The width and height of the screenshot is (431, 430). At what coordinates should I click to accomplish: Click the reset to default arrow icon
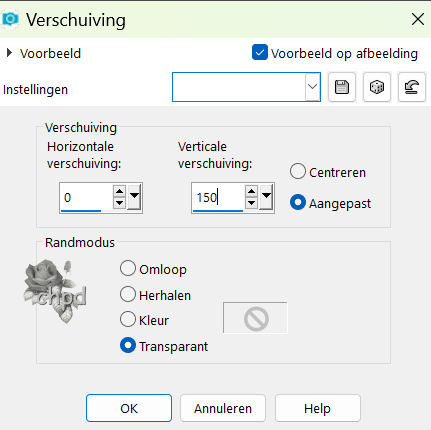[x=412, y=87]
